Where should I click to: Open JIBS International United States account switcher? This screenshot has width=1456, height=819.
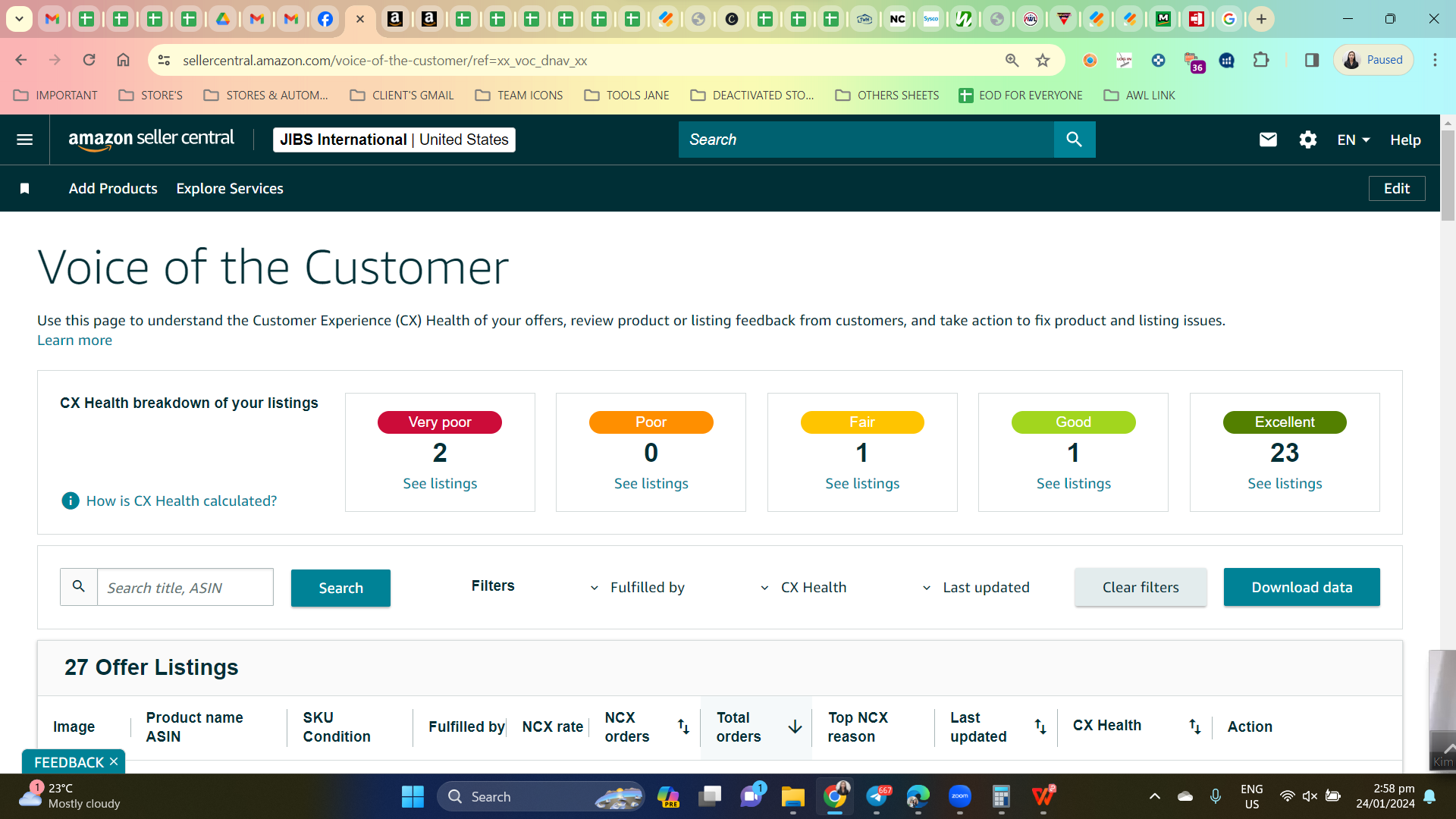click(x=394, y=140)
